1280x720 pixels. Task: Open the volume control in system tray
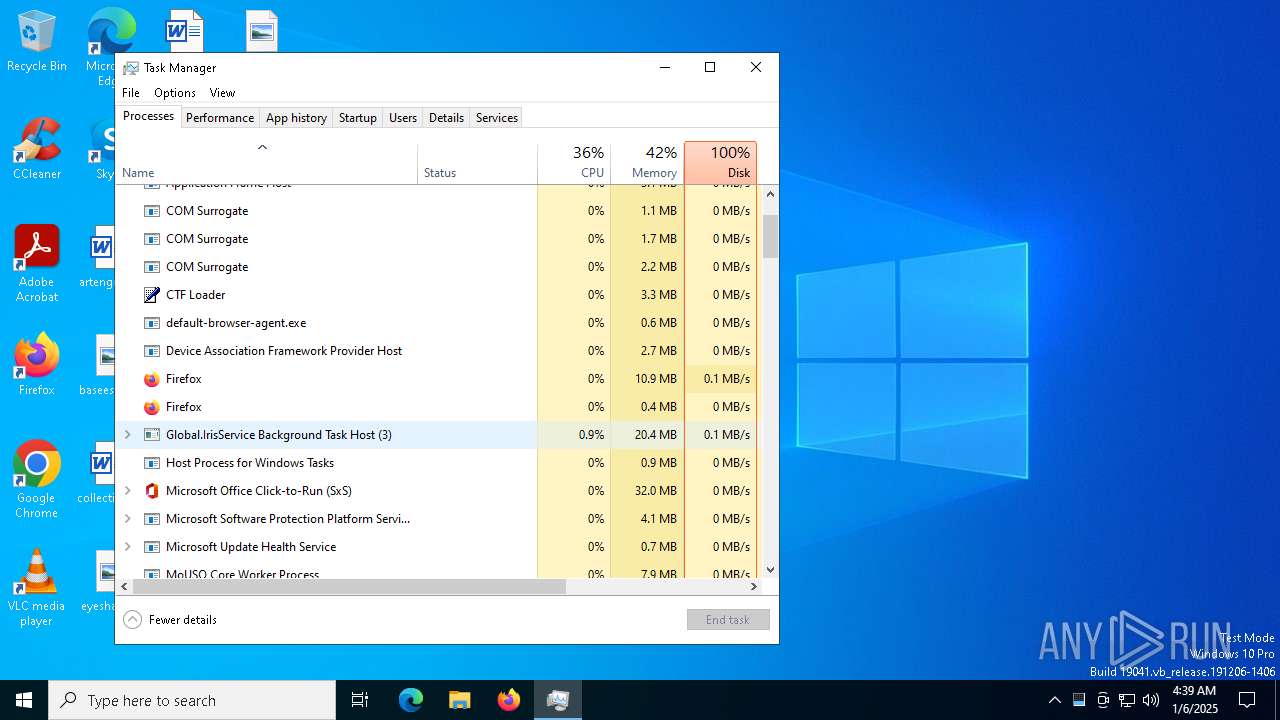(1151, 700)
